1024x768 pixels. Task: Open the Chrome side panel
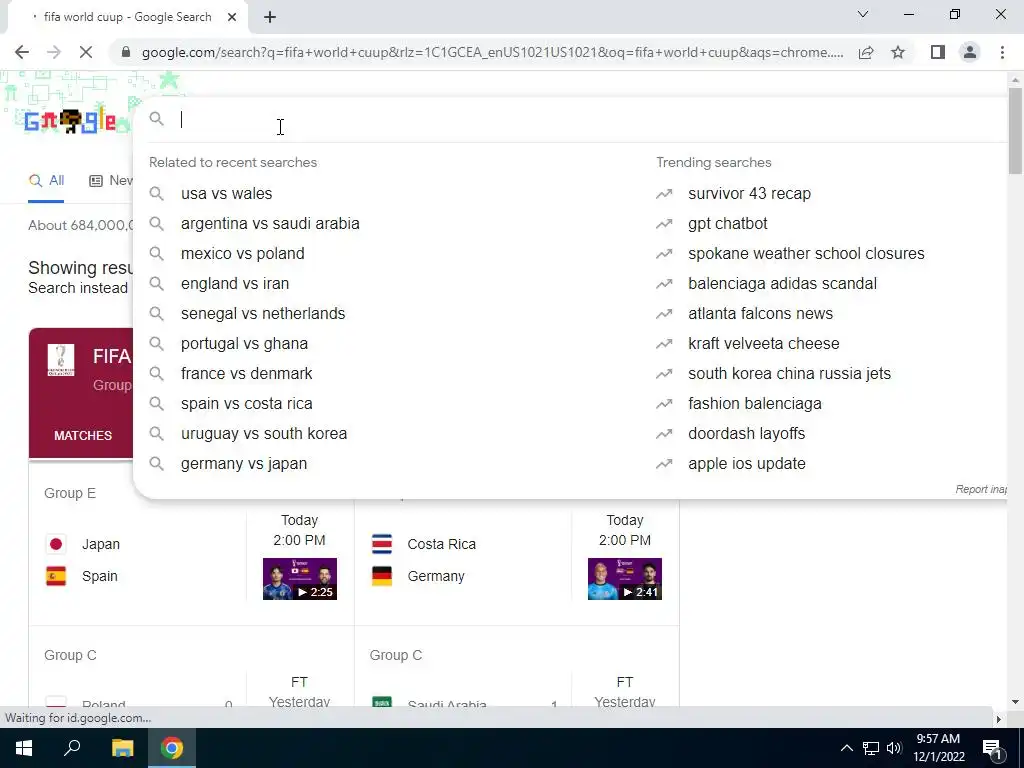coord(938,52)
